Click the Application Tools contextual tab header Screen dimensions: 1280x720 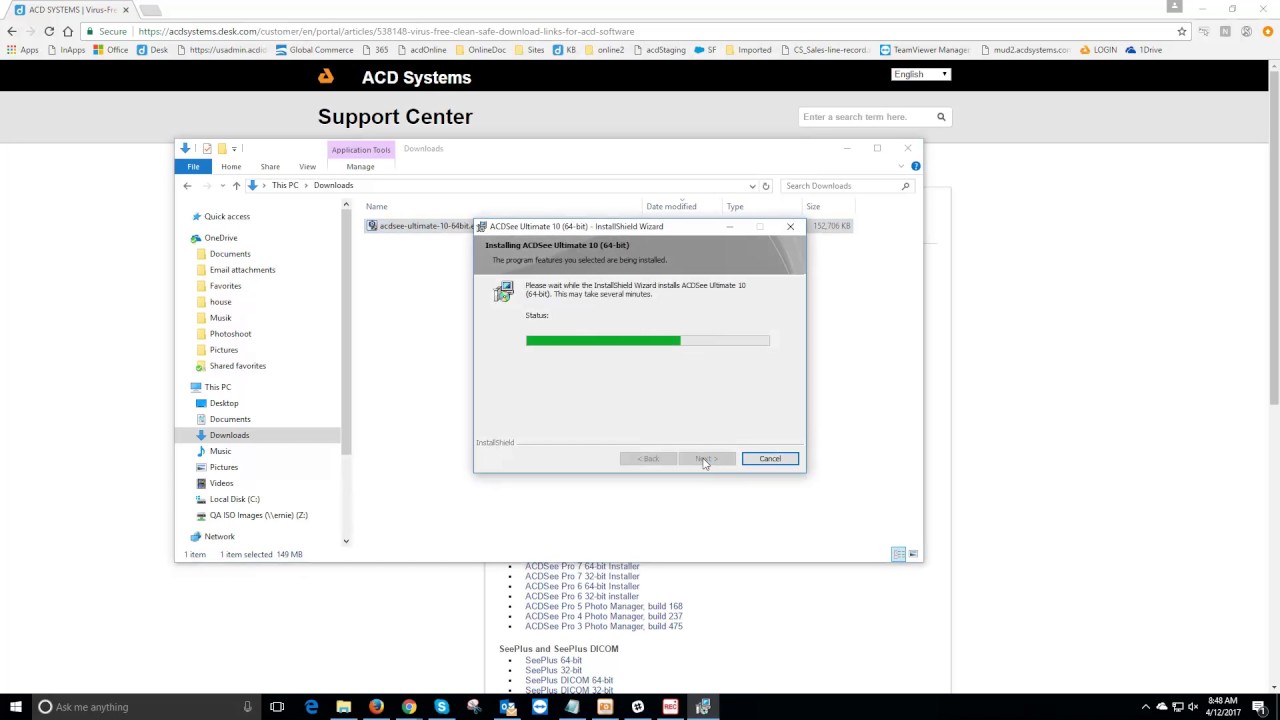click(361, 149)
